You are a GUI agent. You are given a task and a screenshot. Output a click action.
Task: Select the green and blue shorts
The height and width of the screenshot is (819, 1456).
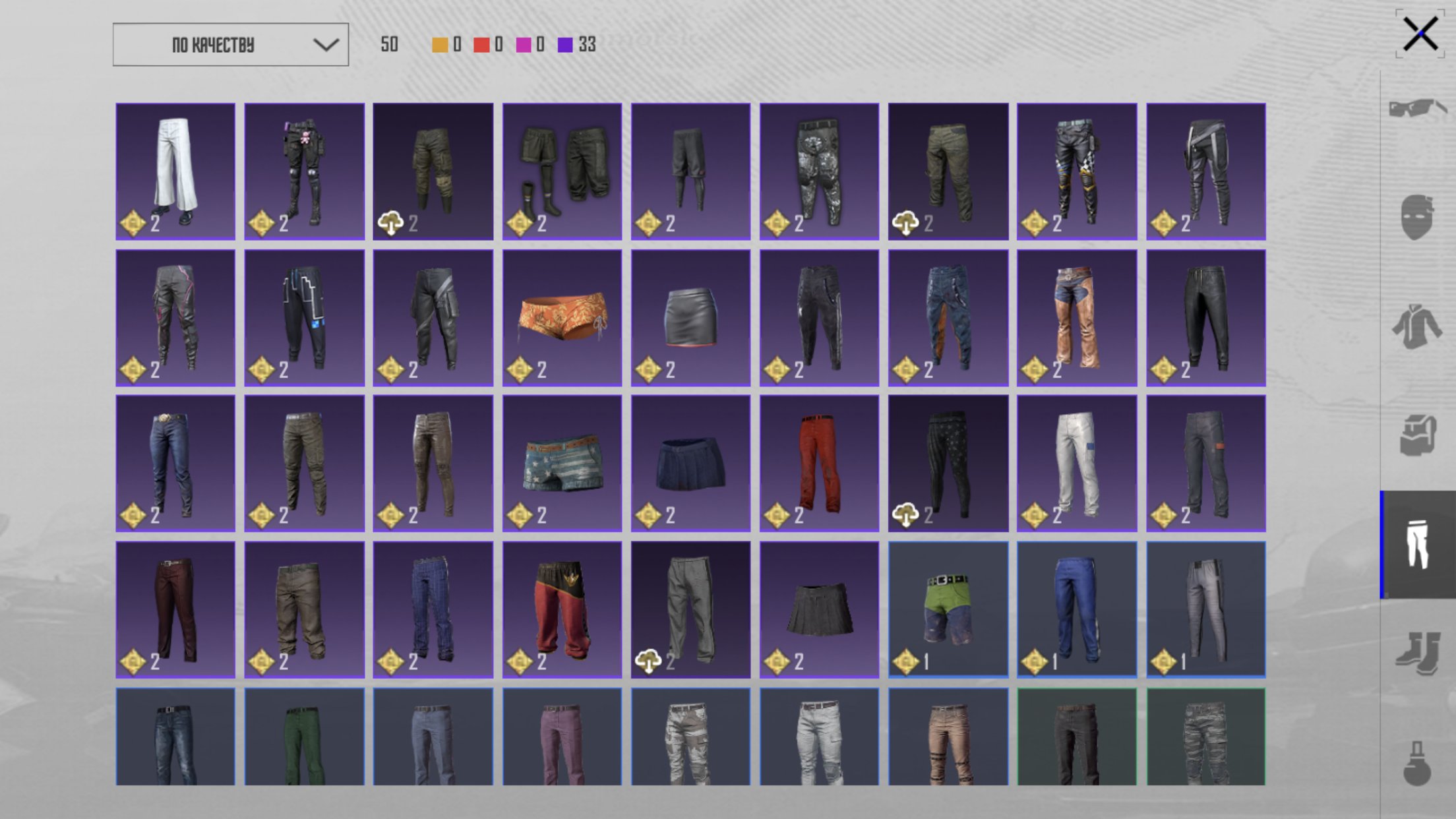(x=948, y=610)
